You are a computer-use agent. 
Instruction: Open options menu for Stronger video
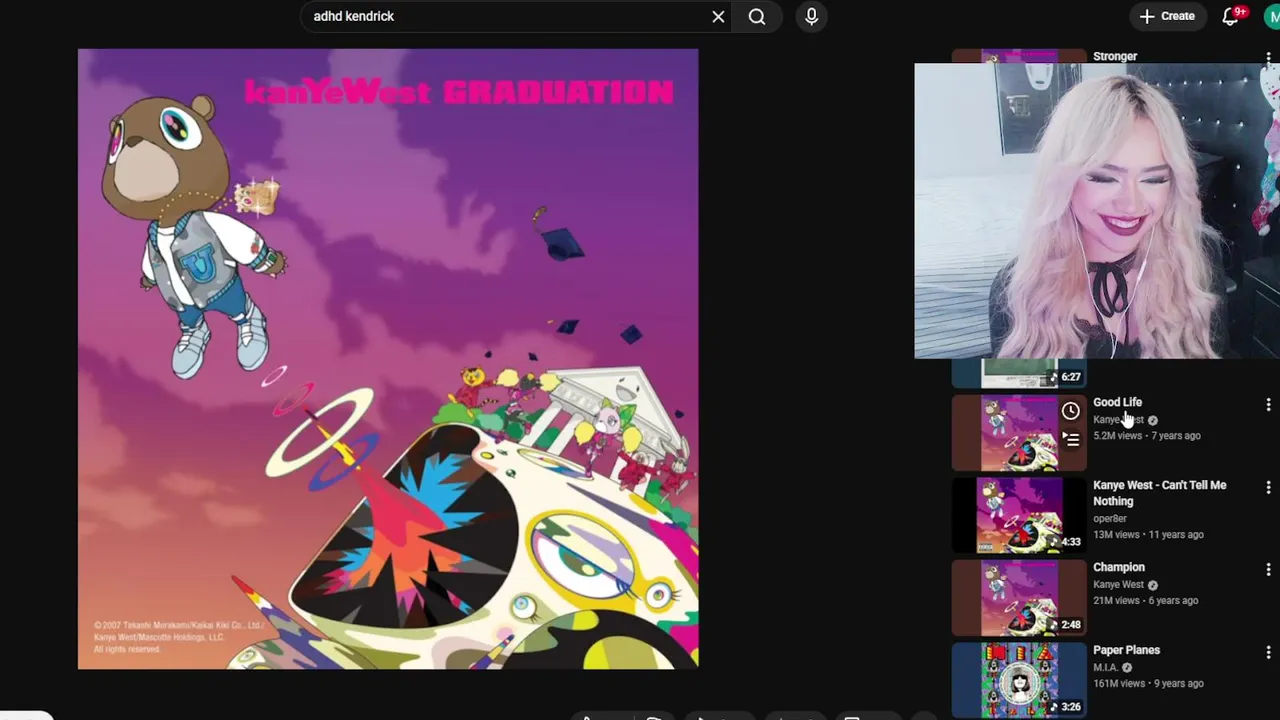(x=1268, y=58)
